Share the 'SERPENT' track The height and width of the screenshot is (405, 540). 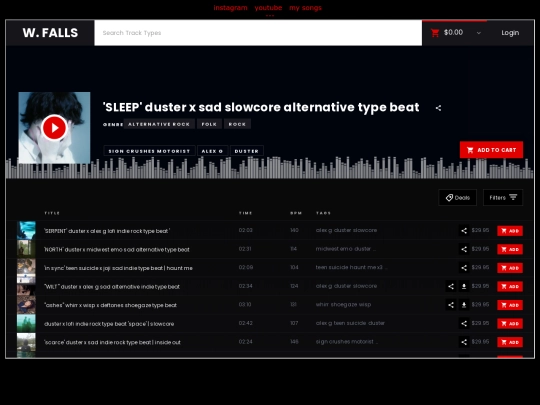click(464, 231)
